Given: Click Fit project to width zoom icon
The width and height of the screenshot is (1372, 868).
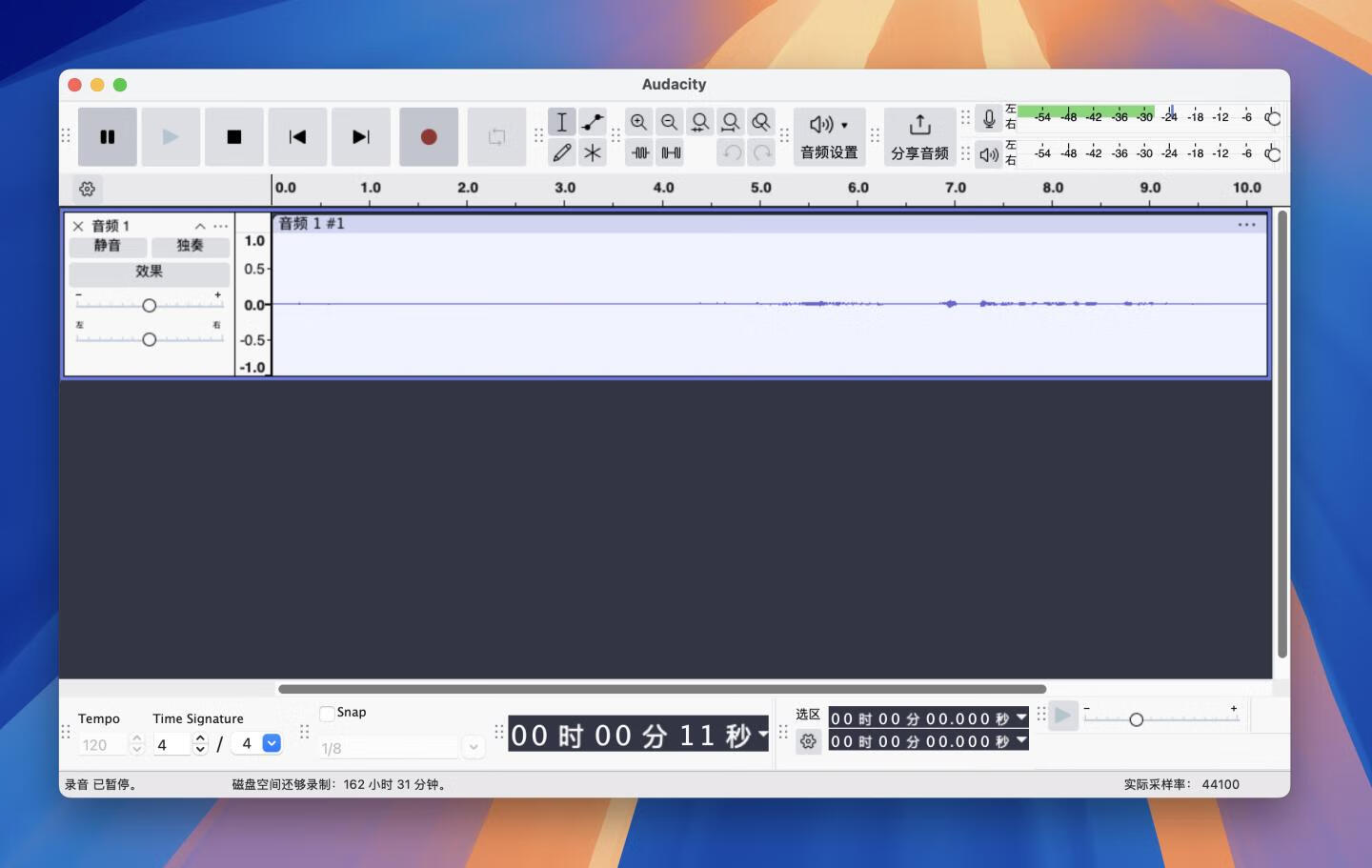Looking at the screenshot, I should coord(731,122).
